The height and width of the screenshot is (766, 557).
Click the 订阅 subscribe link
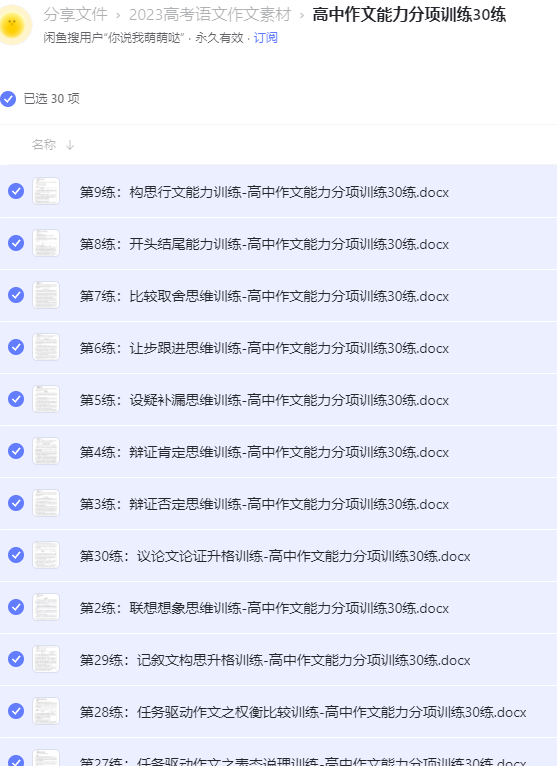[x=265, y=38]
